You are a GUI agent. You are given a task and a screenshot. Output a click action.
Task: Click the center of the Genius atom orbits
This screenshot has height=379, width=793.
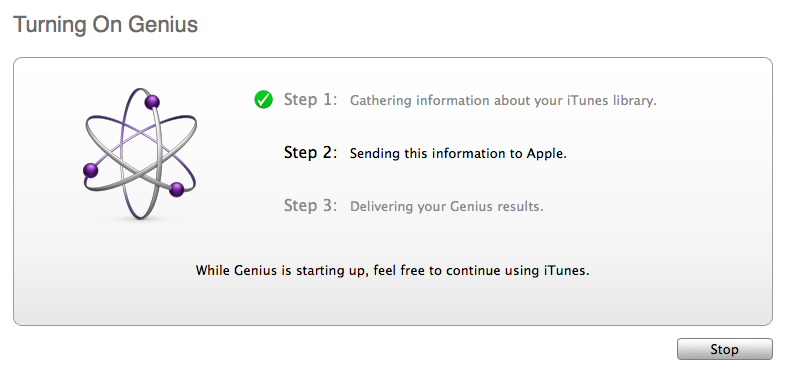[x=140, y=154]
